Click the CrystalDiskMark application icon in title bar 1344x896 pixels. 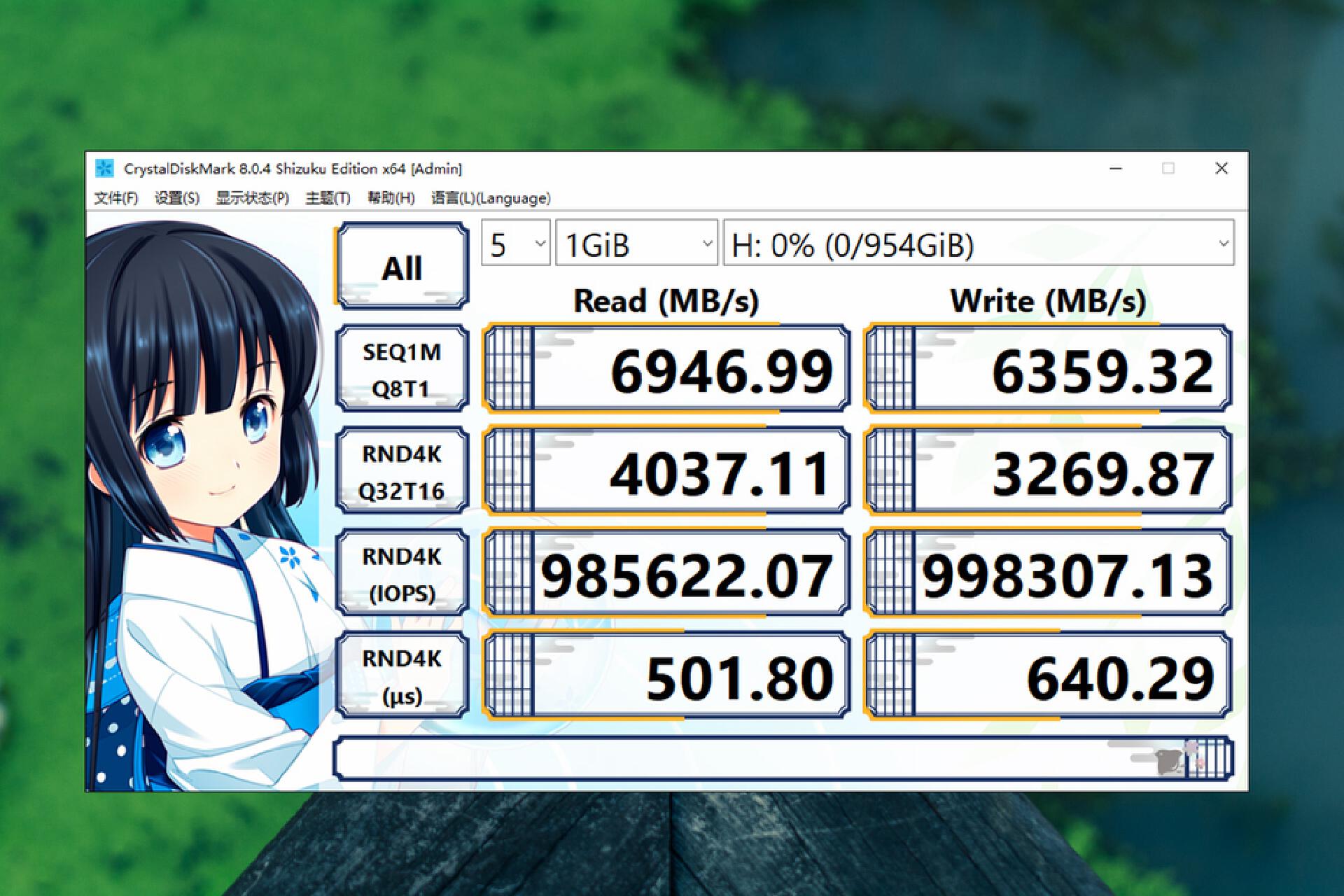pyautogui.click(x=104, y=169)
